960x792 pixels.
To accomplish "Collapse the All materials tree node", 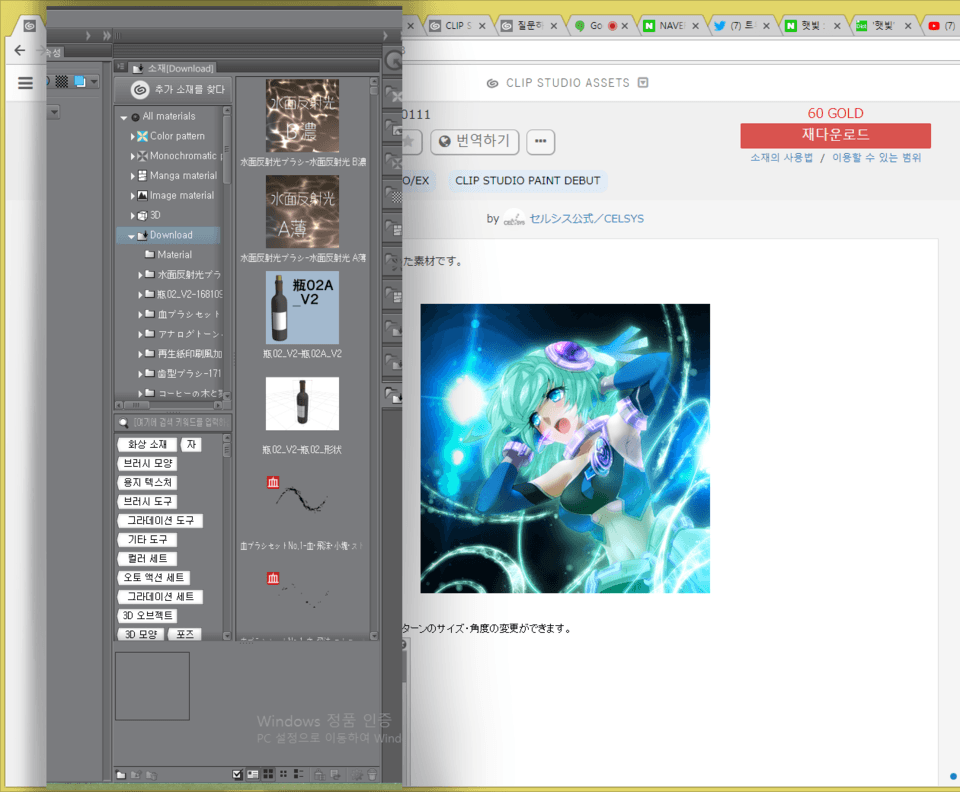I will pyautogui.click(x=124, y=117).
